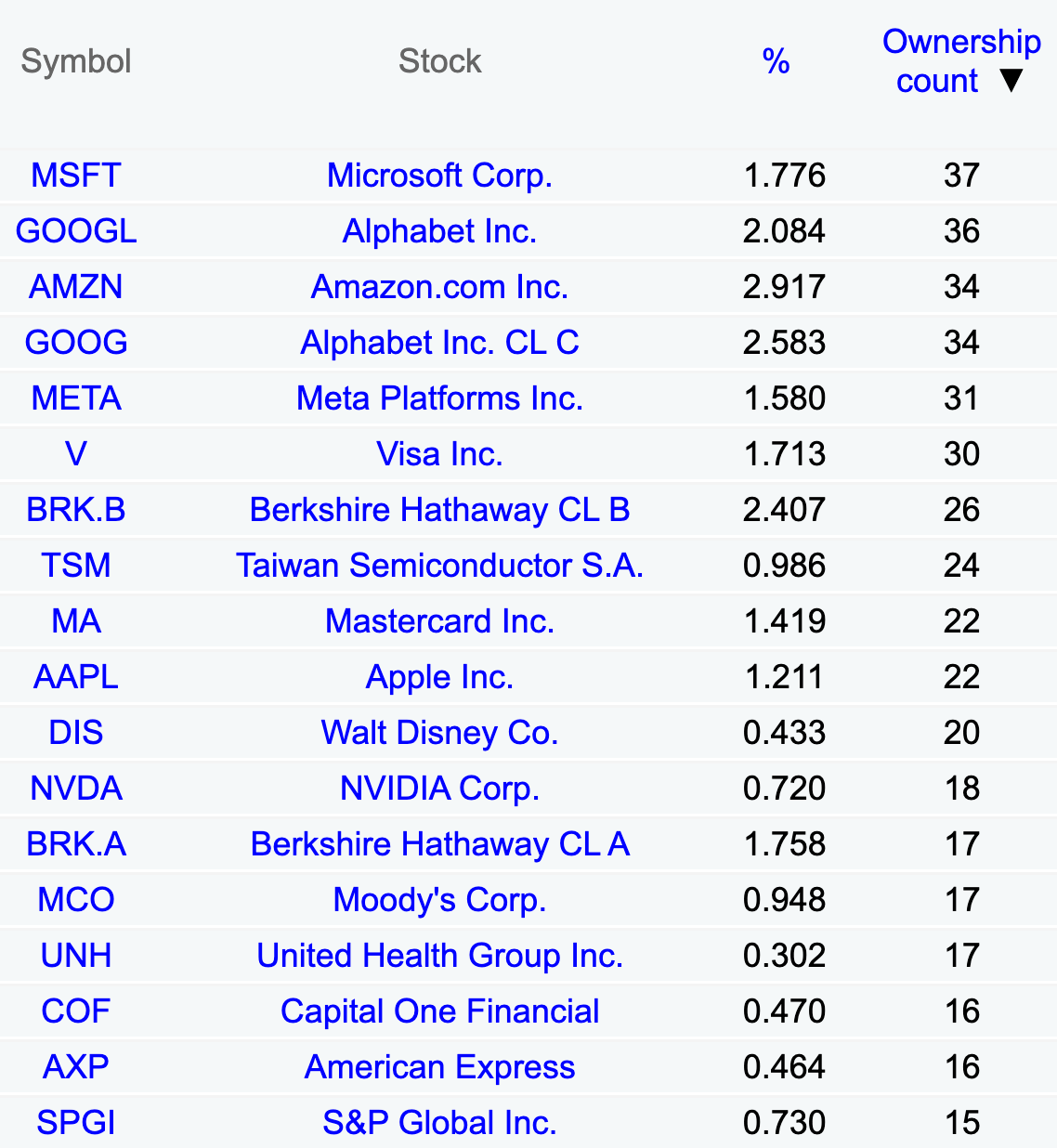
Task: Open the Microsoft Corp. stock link
Action: point(440,175)
